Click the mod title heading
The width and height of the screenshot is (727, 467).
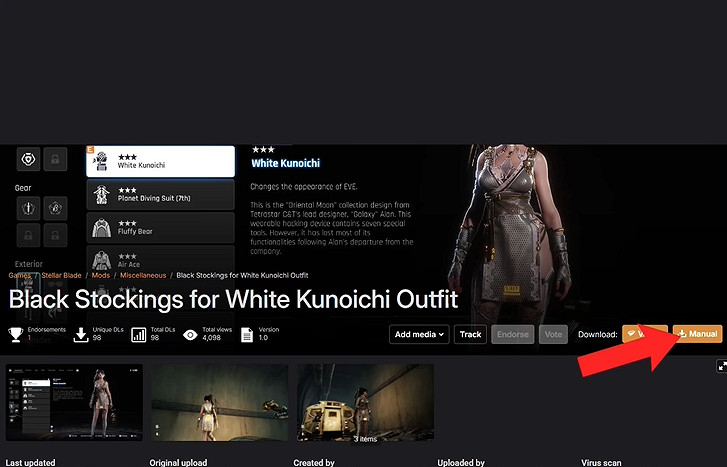pos(233,299)
